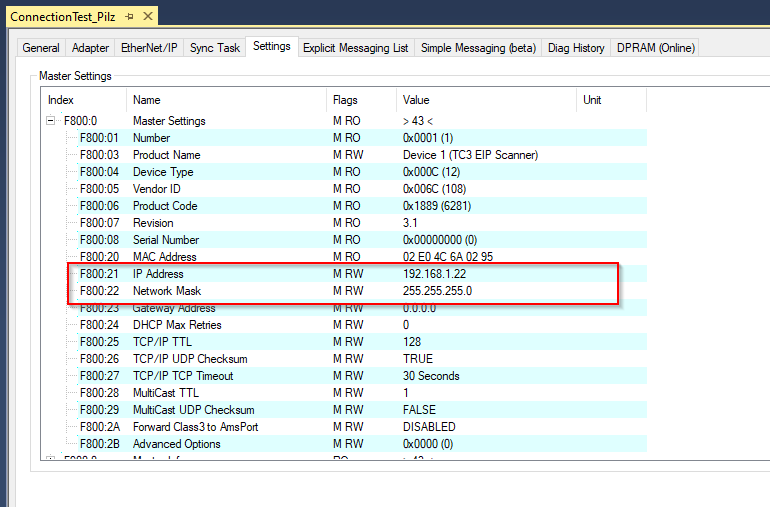Image resolution: width=770 pixels, height=507 pixels.
Task: Select the F800:05 Vendor ID row
Action: 362,189
